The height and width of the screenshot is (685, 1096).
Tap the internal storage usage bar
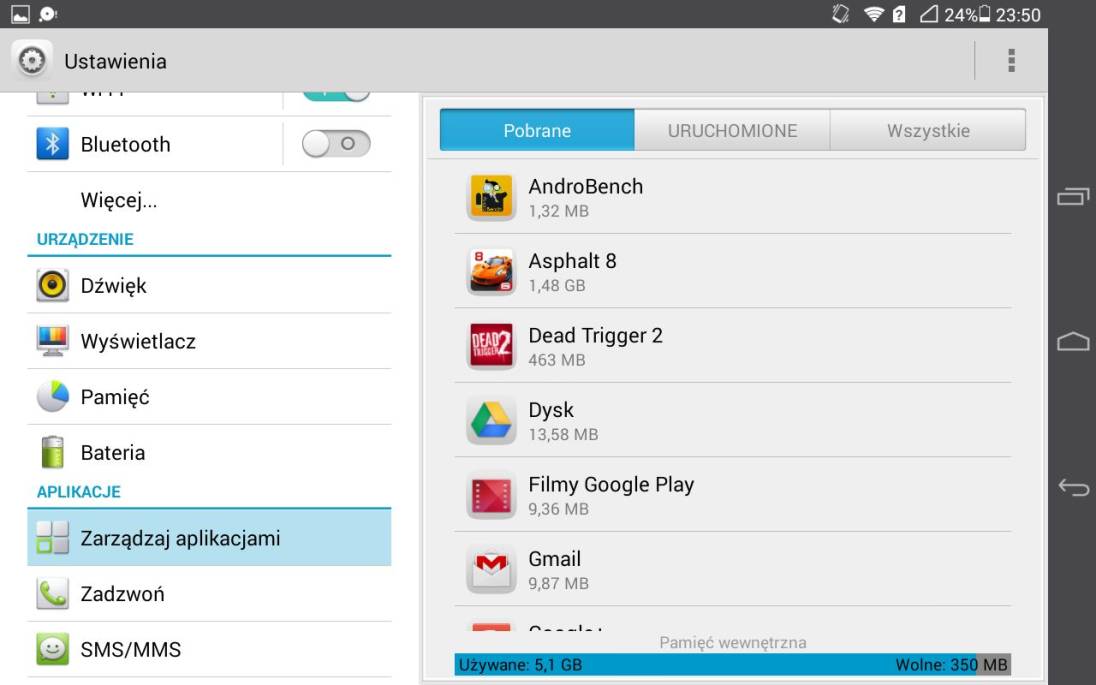pos(733,664)
